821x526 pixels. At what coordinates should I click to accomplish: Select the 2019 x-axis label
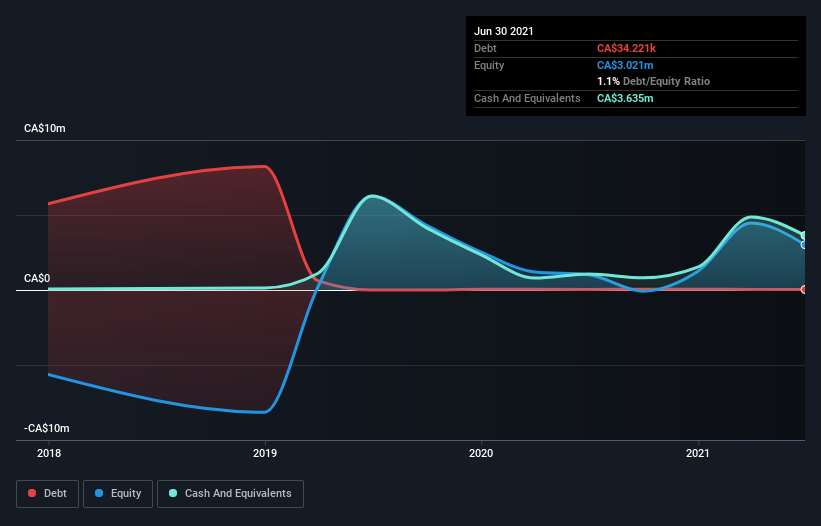click(265, 453)
